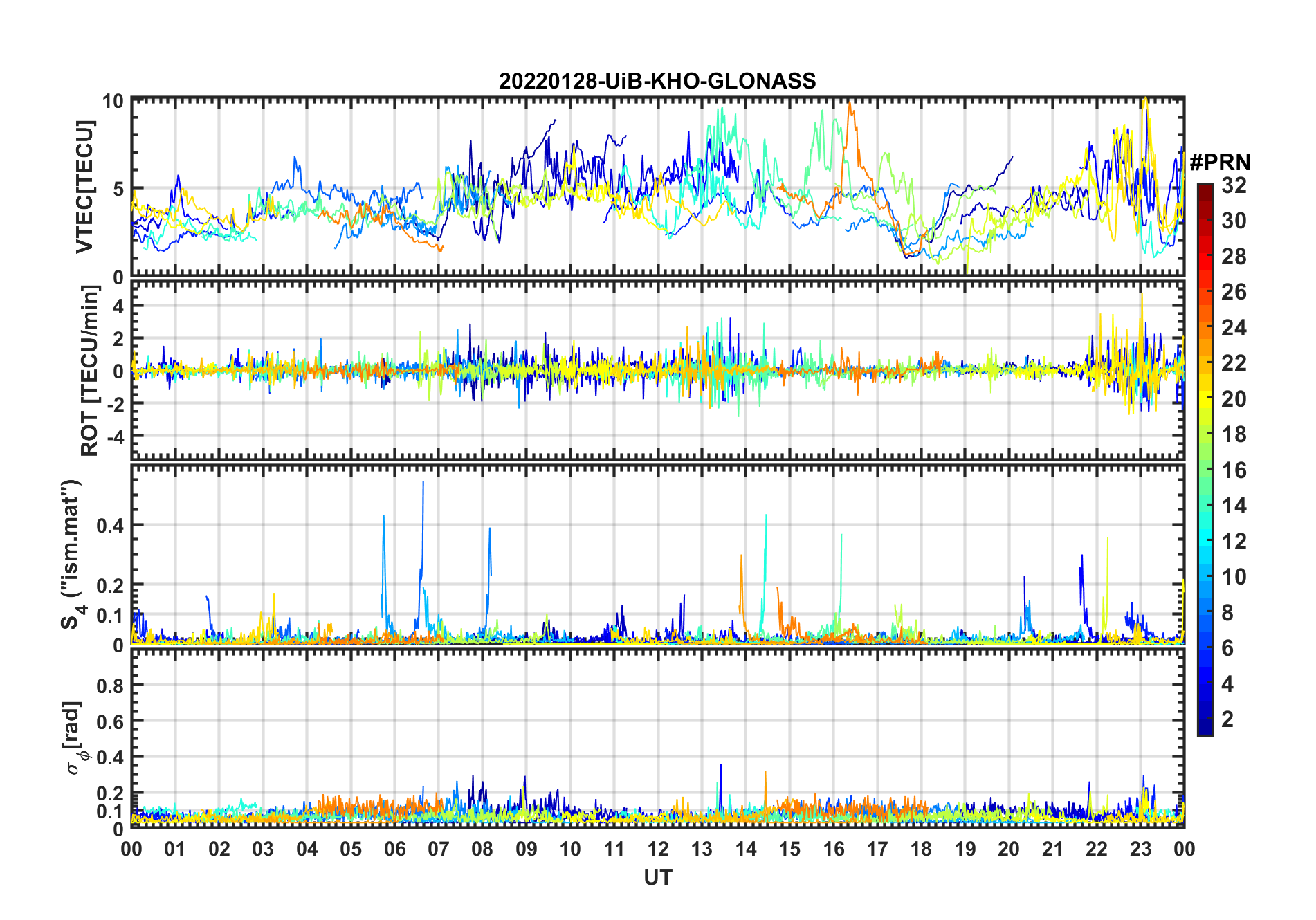The height and width of the screenshot is (920, 1316).
Task: Click sigma-phi axis tick label 0.8
Action: tap(110, 686)
